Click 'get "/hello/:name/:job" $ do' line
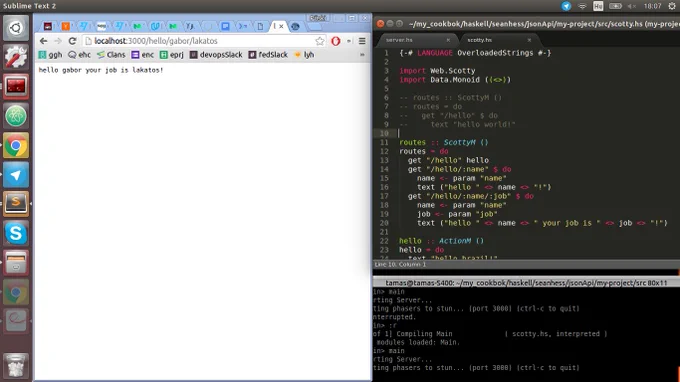The image size is (680, 382). tap(471, 196)
